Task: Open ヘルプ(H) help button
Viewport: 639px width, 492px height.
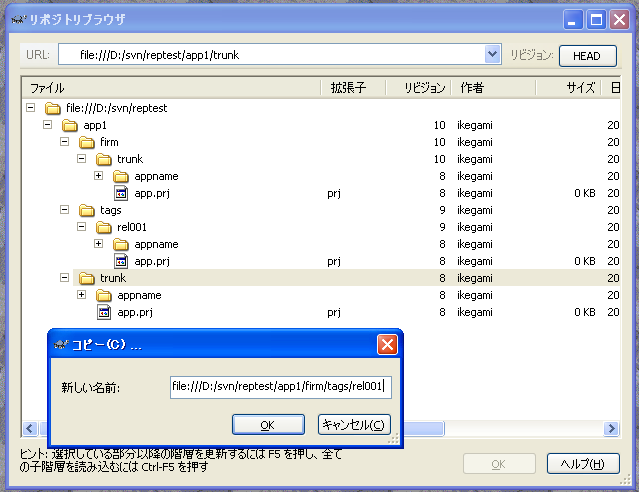Action: tap(583, 464)
